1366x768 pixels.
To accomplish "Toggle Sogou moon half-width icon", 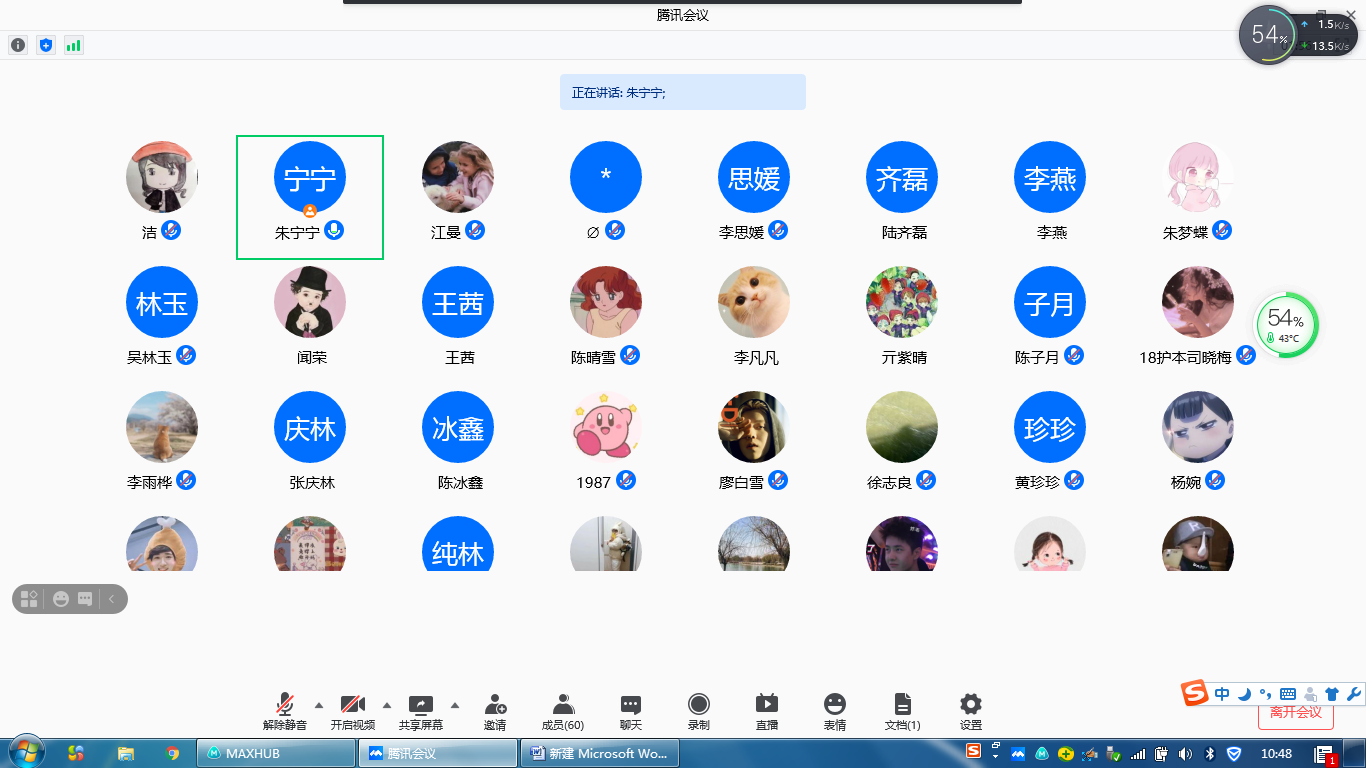I will [x=1244, y=694].
